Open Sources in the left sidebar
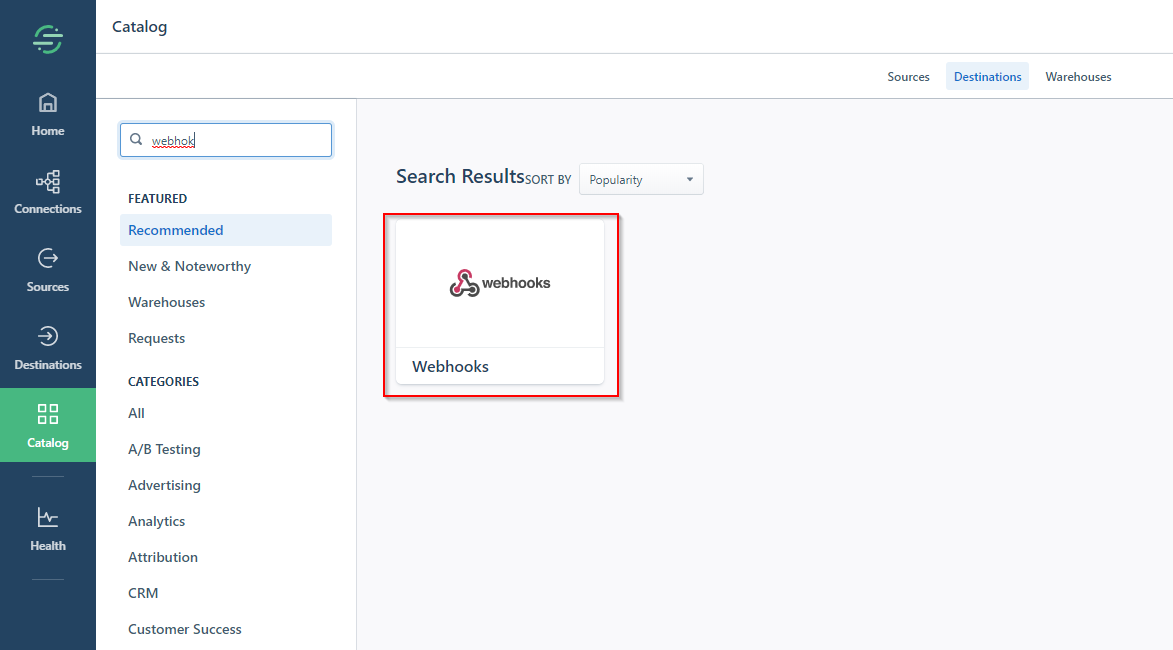 tap(48, 271)
